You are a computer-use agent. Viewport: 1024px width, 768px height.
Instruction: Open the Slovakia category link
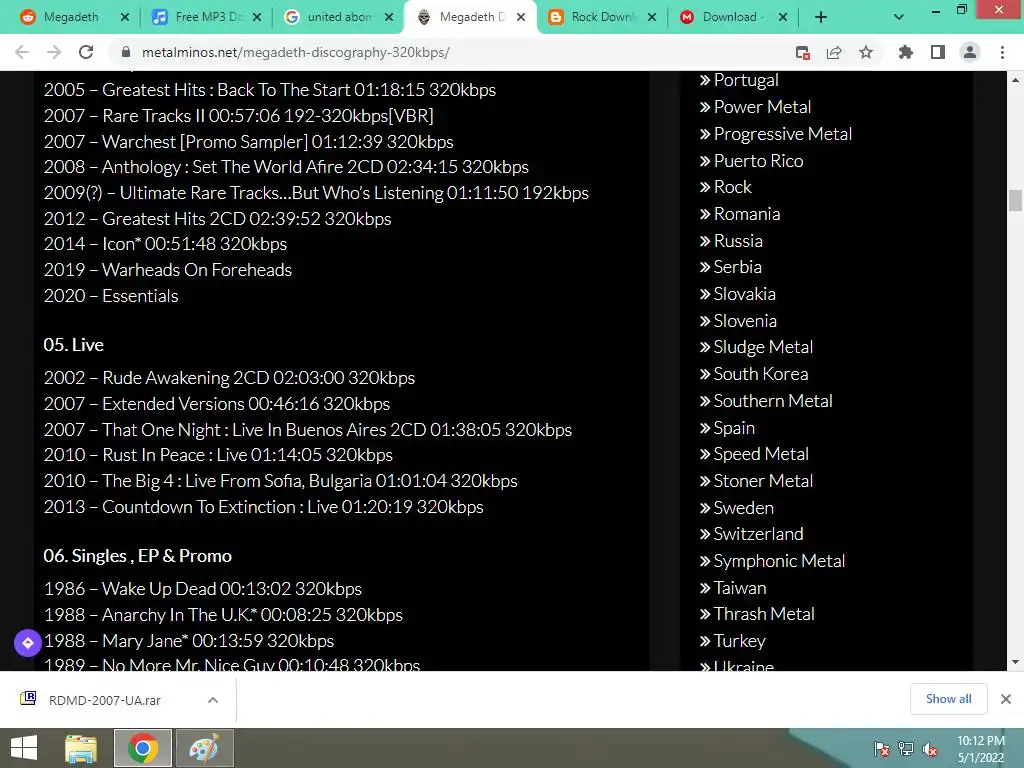(744, 294)
